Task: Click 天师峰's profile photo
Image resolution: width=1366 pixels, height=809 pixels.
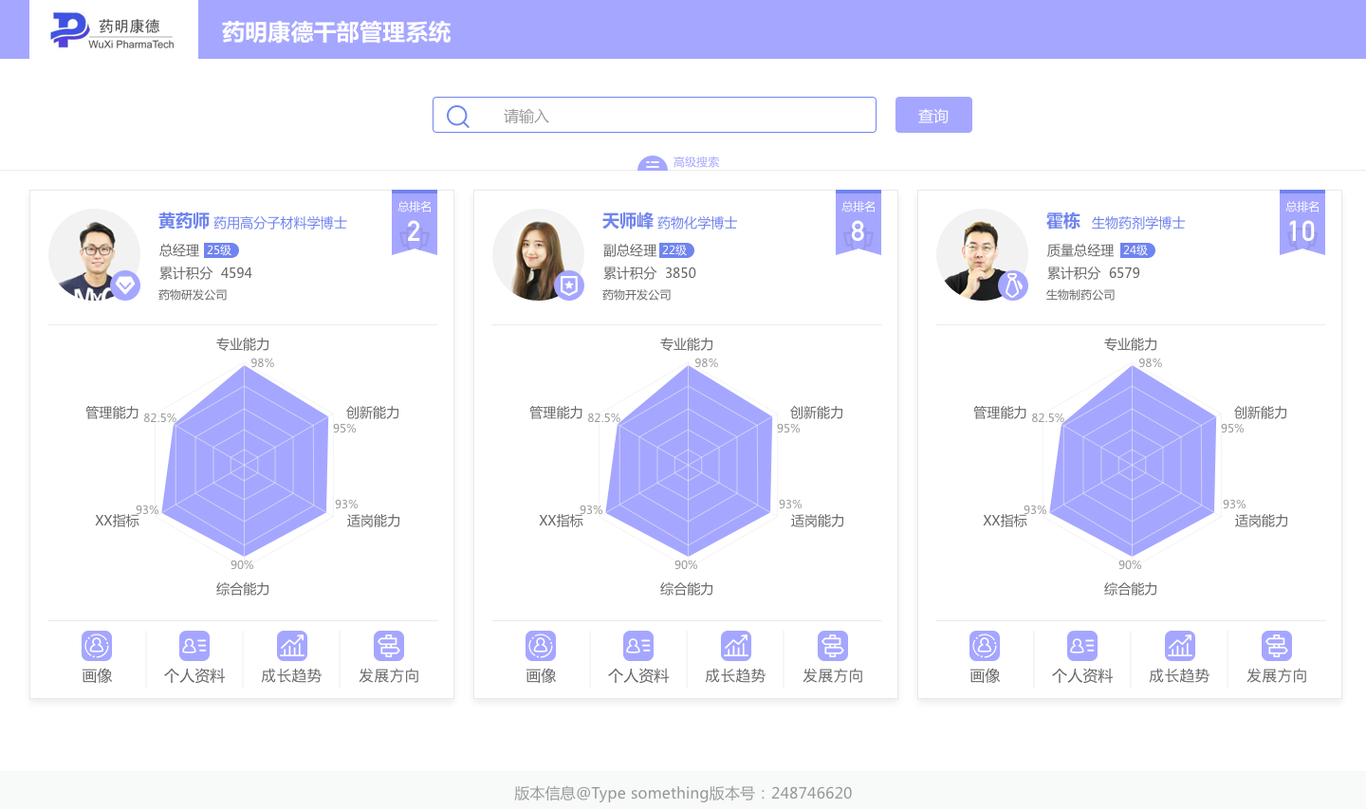Action: click(539, 255)
